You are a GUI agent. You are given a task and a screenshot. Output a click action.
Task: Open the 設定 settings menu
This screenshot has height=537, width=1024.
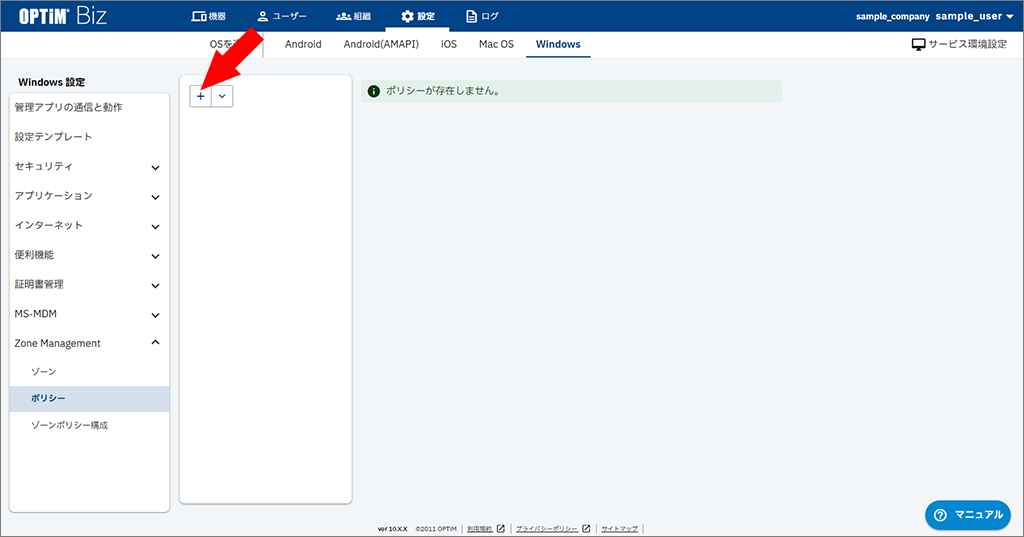[418, 16]
